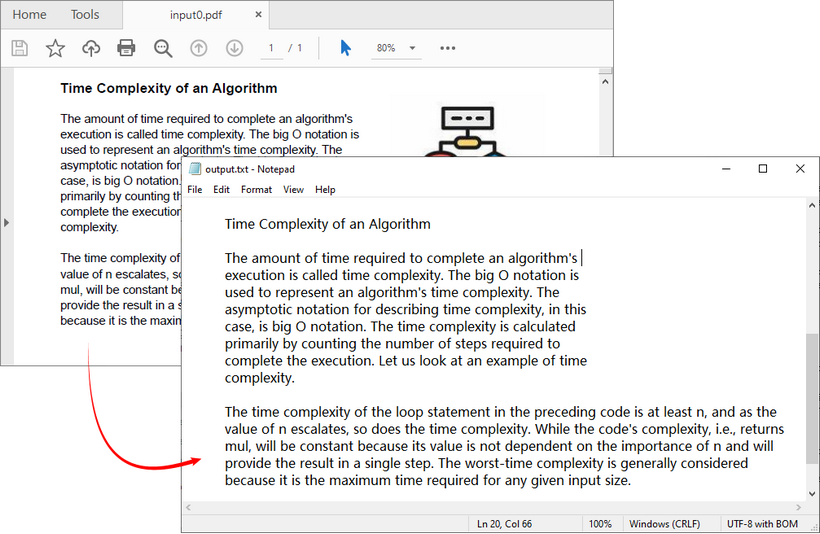Click PDF viewer scrollbar up arrow
This screenshot has height=534, width=820.
[606, 82]
